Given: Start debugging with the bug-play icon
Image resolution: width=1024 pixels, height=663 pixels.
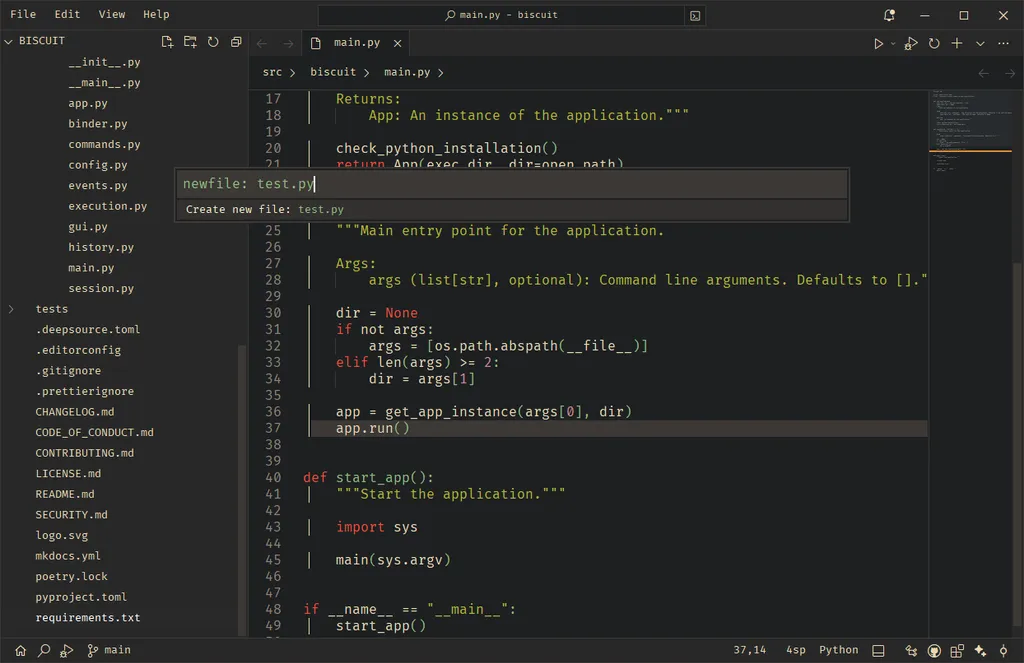Looking at the screenshot, I should tap(910, 44).
